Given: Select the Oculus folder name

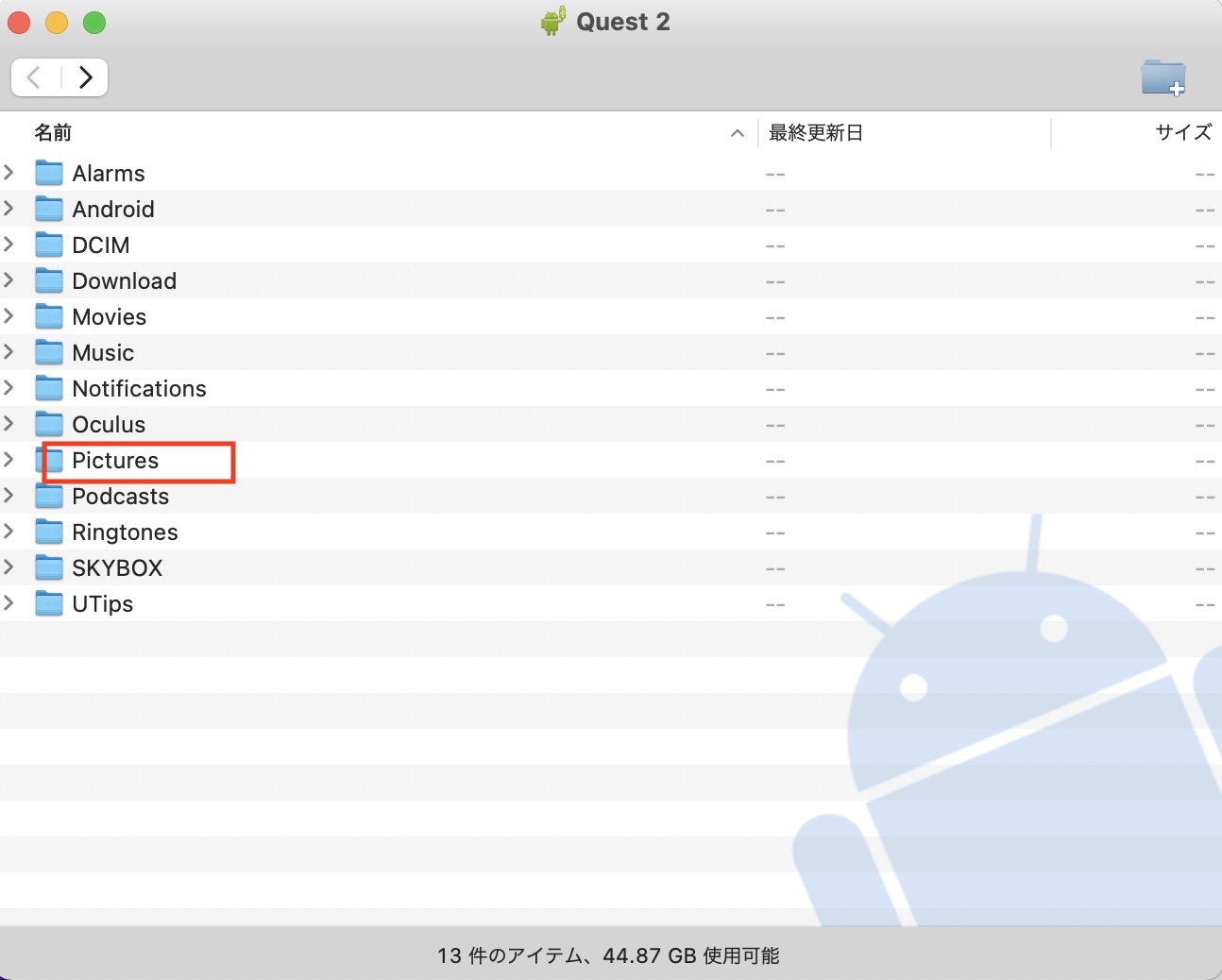Looking at the screenshot, I should pyautogui.click(x=109, y=425).
